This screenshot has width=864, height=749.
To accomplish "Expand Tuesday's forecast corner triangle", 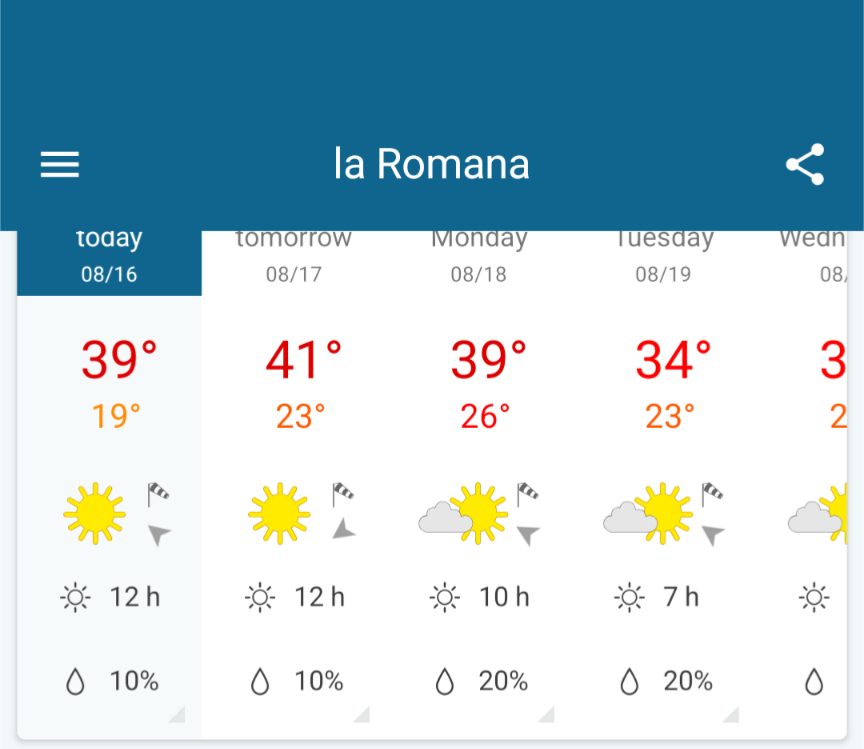I will tap(731, 714).
